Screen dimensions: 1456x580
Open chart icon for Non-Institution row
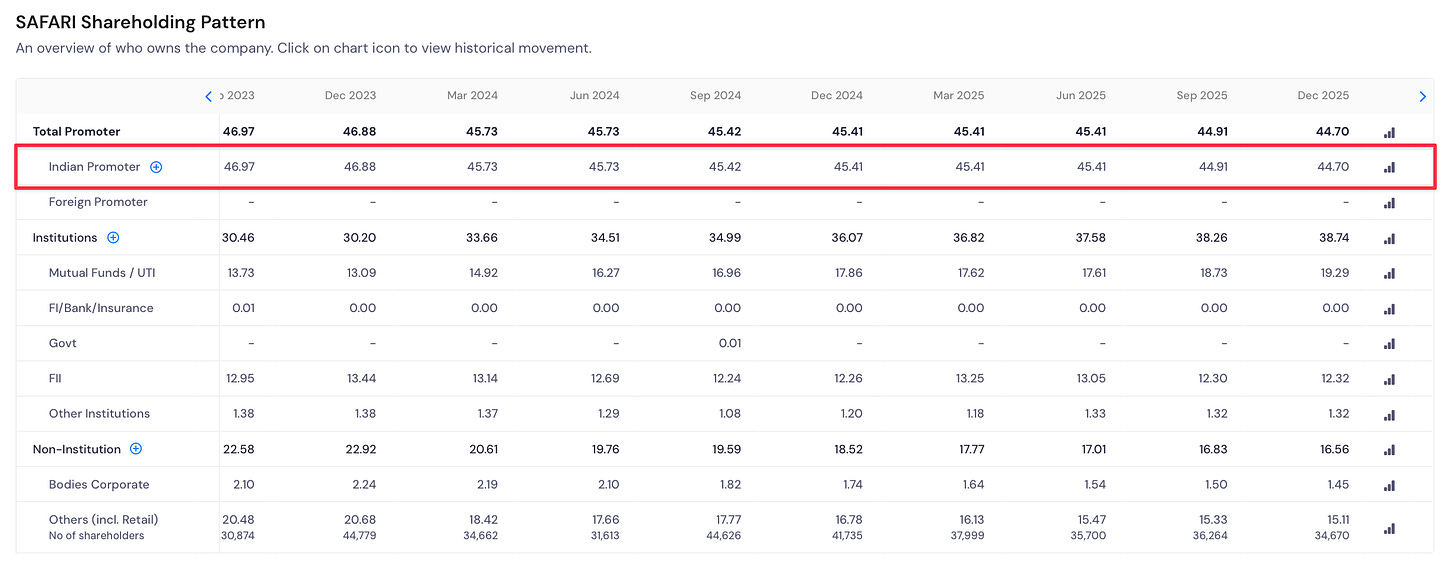(x=1389, y=450)
